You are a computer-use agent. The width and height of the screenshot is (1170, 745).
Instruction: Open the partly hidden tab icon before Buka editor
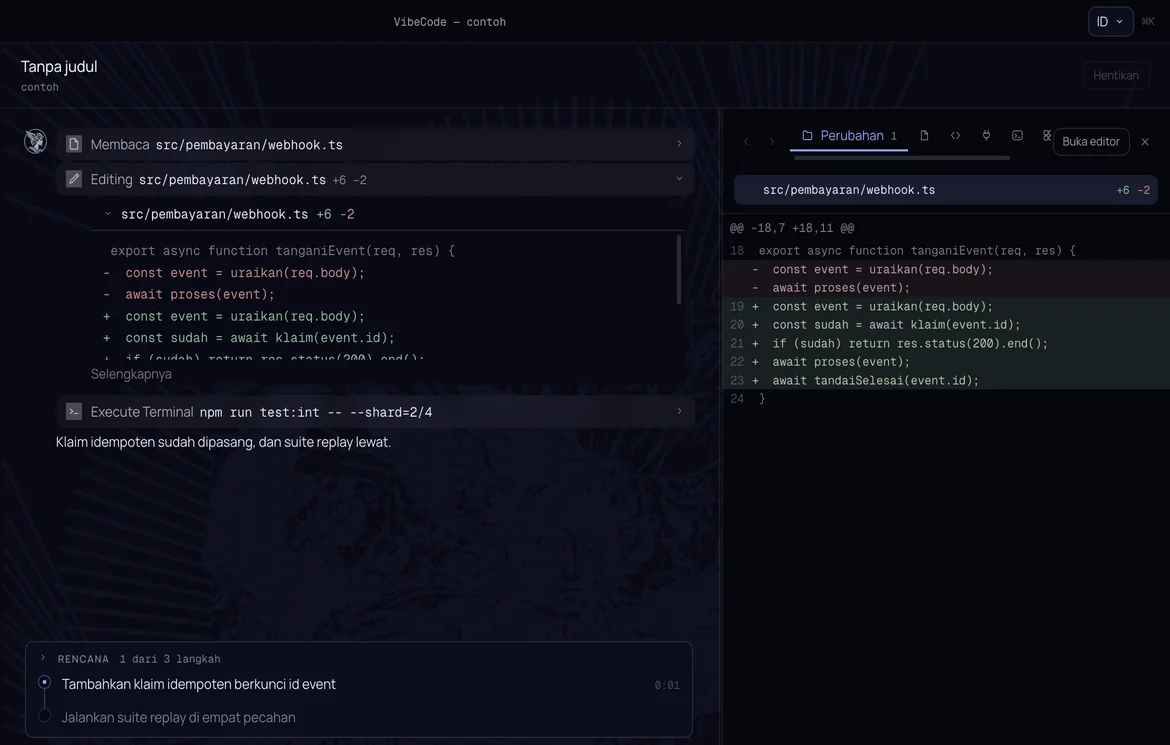(1046, 135)
